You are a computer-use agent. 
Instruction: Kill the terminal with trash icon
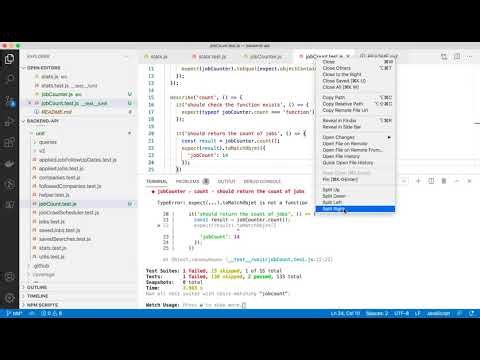pyautogui.click(x=444, y=181)
